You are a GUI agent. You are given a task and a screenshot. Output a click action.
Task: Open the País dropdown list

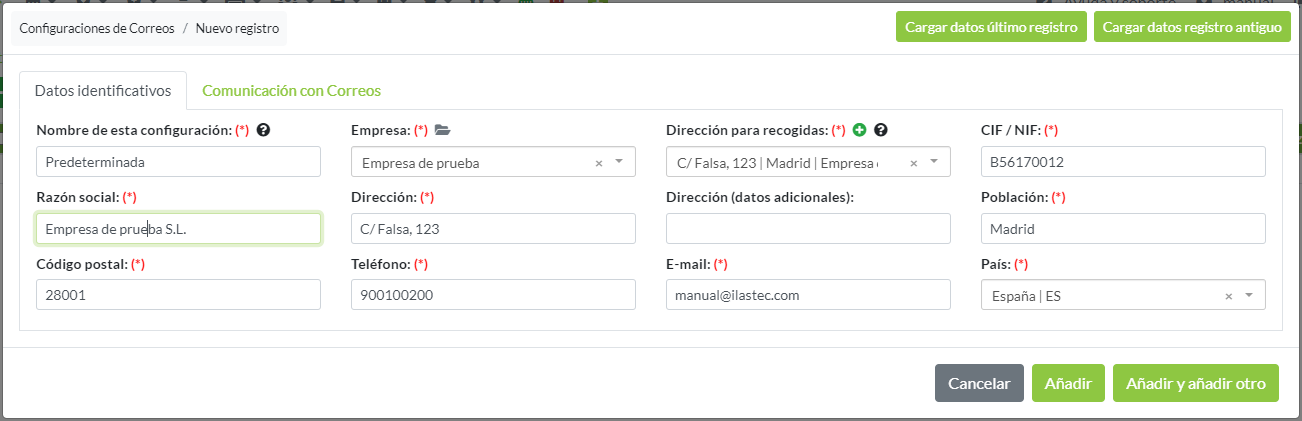click(1248, 295)
